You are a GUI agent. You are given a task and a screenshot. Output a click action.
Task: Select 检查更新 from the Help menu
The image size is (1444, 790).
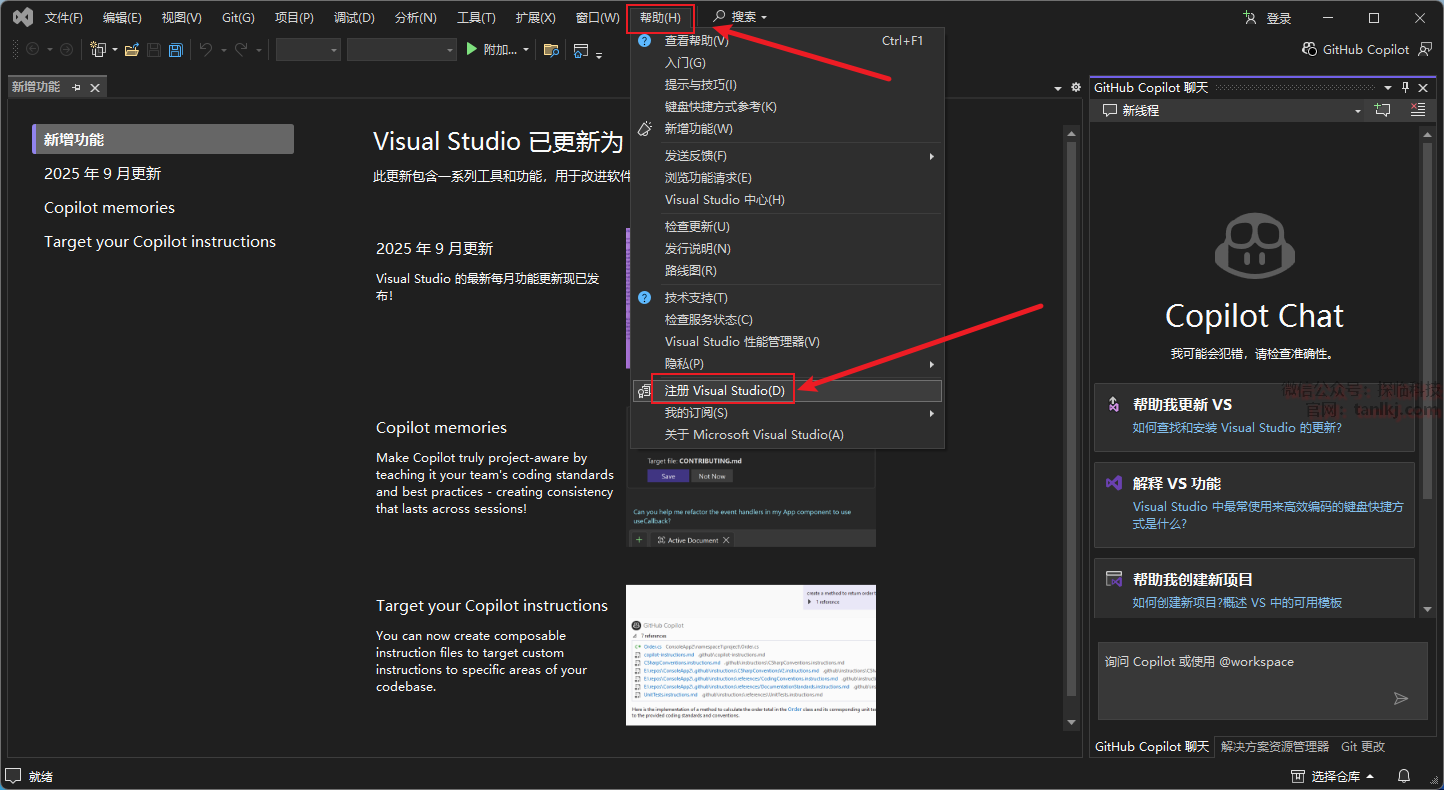coord(697,227)
